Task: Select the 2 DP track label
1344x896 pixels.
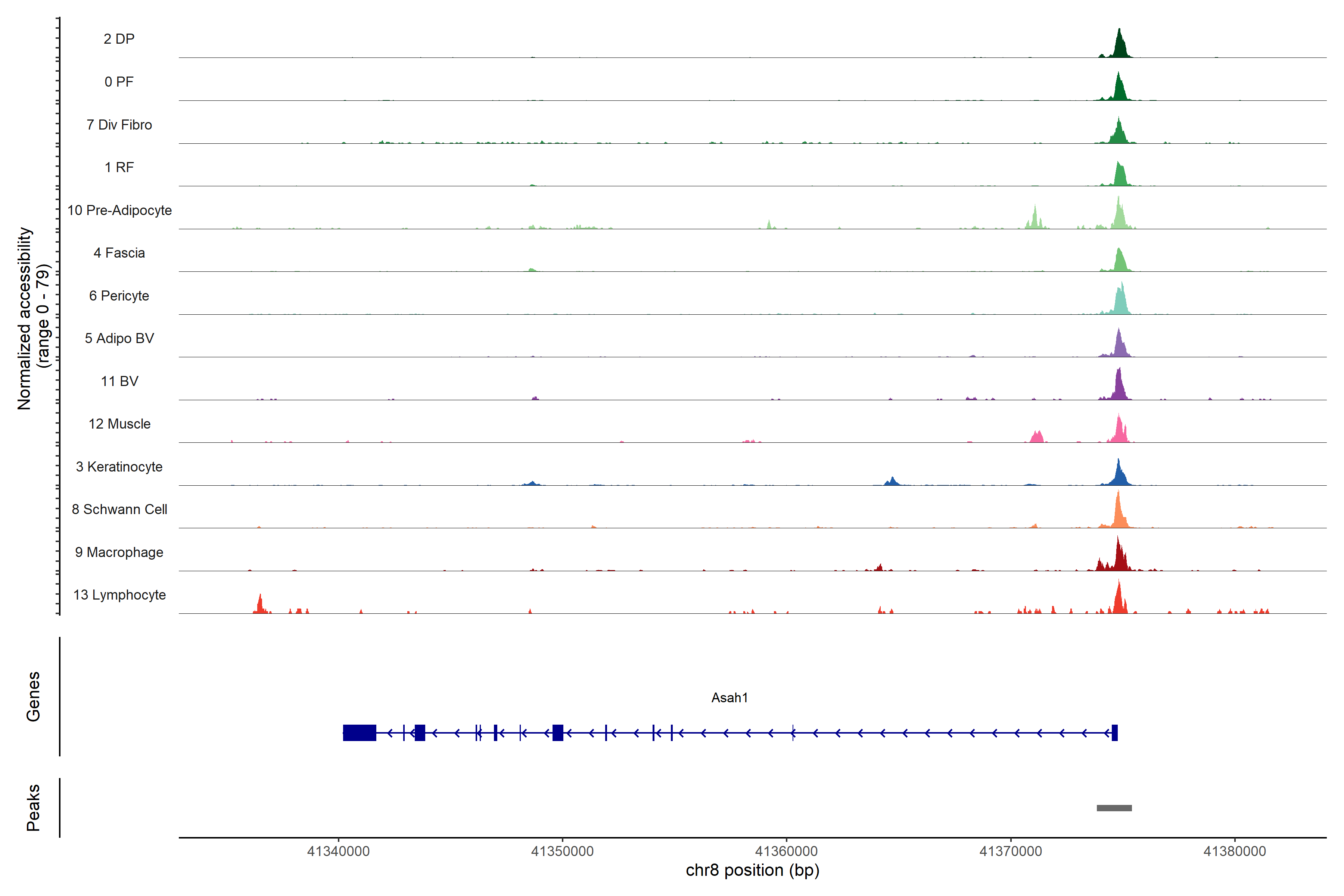Action: (119, 39)
